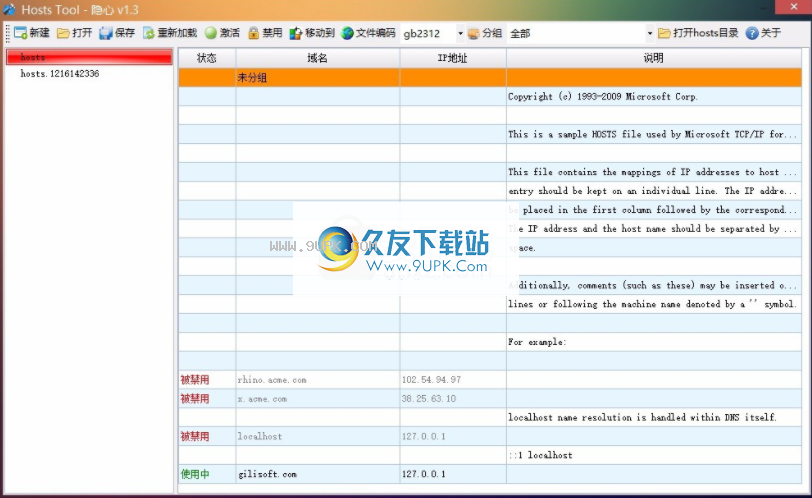Image resolution: width=812 pixels, height=498 pixels.
Task: Select 'This file contains the mappings' row
Action: 654,172
